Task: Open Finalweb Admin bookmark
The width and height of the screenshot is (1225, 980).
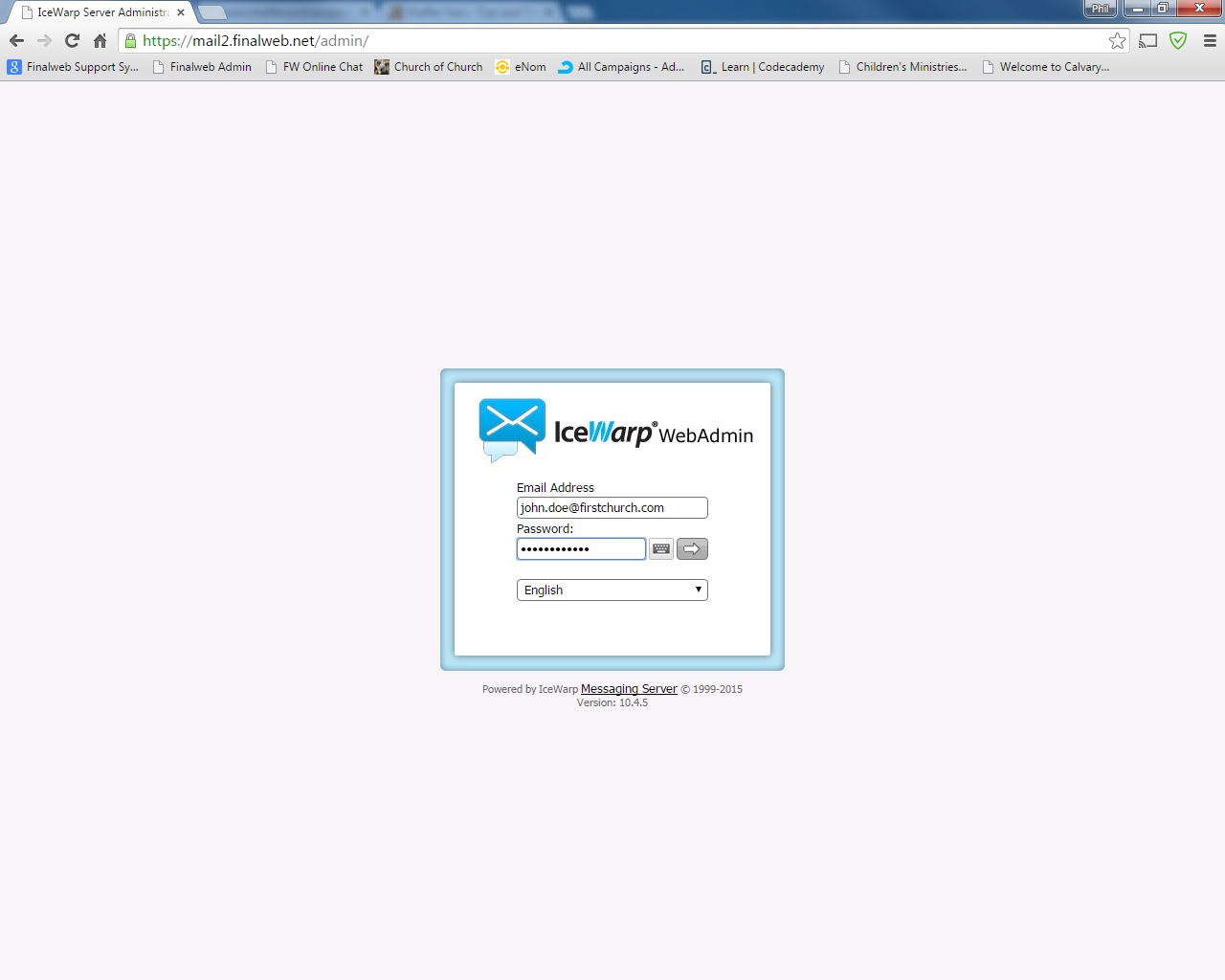Action: coord(202,67)
